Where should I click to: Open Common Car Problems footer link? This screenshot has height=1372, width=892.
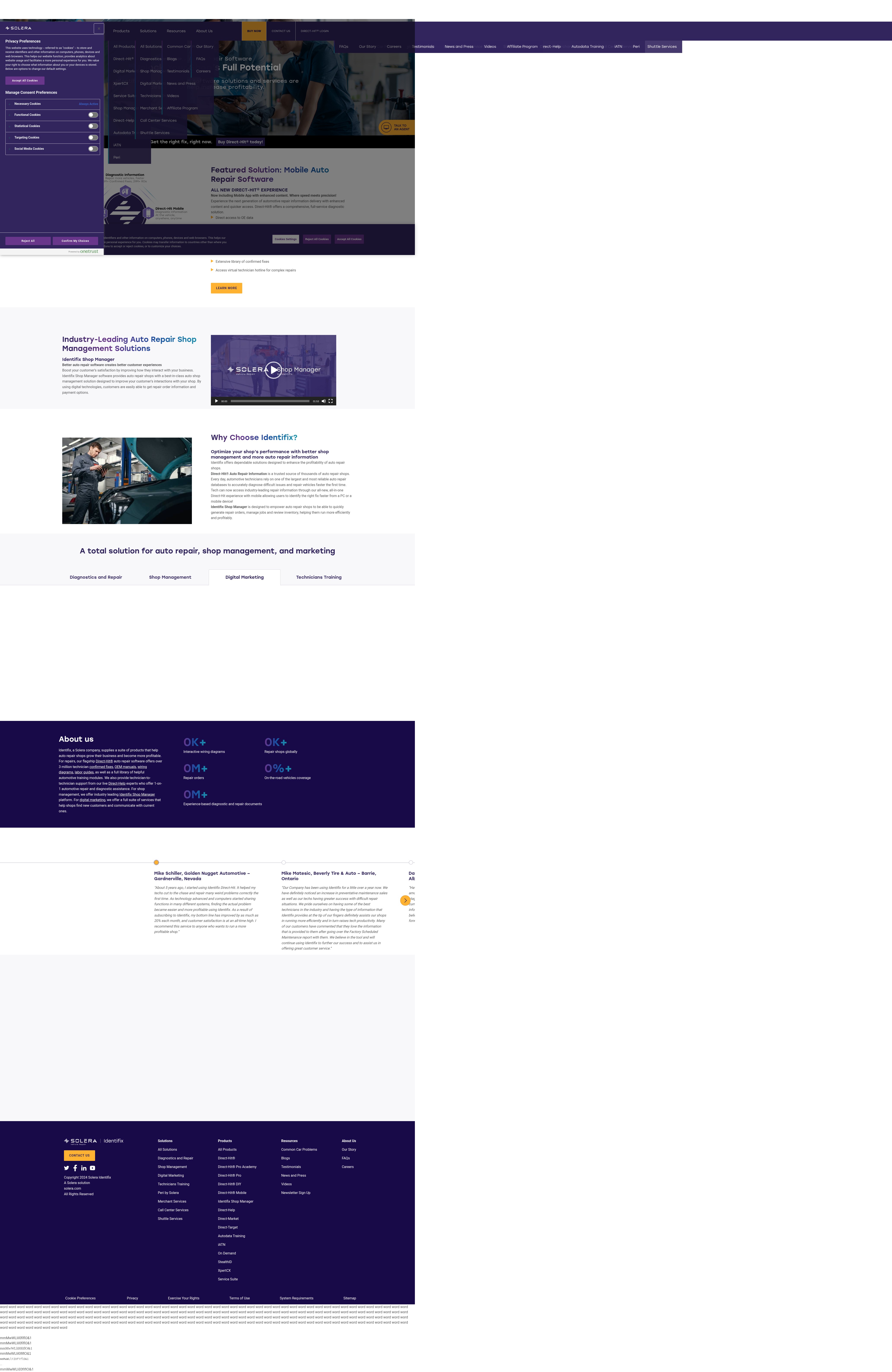pos(299,1149)
